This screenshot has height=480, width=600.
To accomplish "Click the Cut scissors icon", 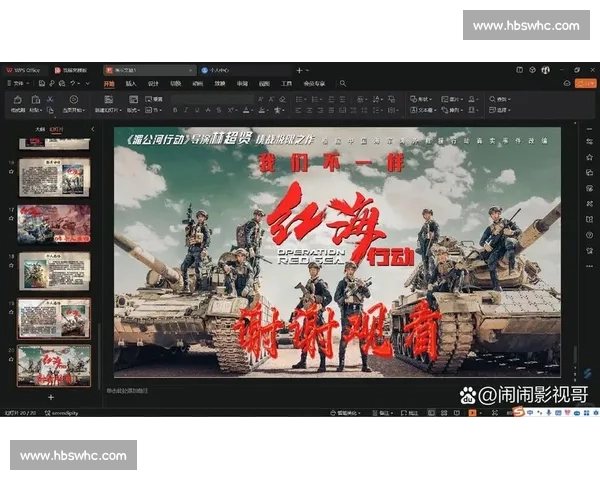I will (50, 99).
